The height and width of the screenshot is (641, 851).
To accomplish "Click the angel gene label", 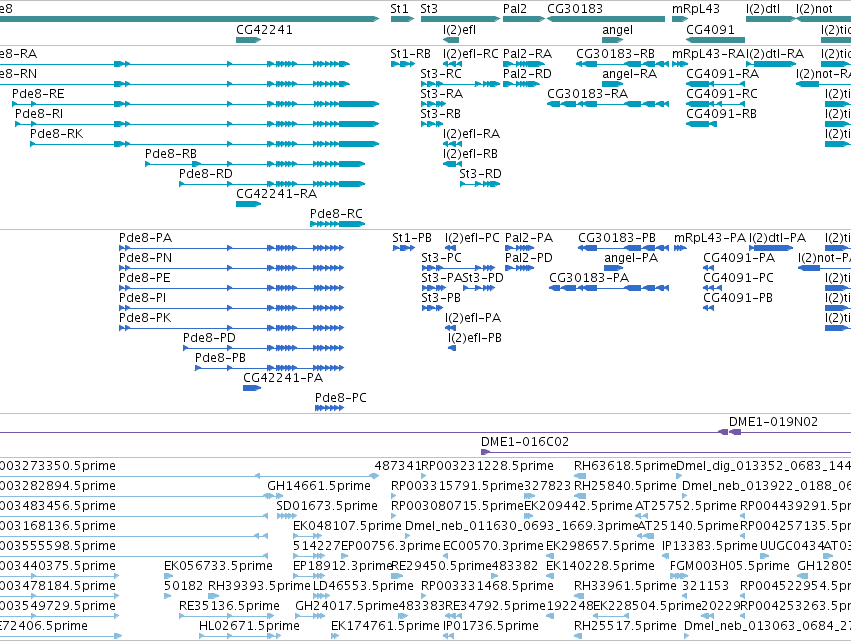I will coord(618,30).
